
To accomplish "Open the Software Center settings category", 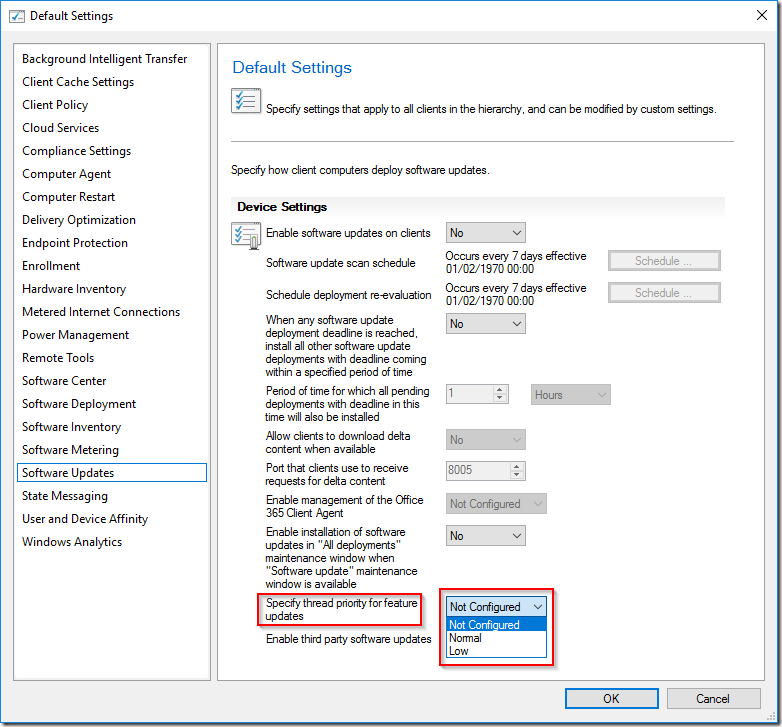I will coord(64,381).
